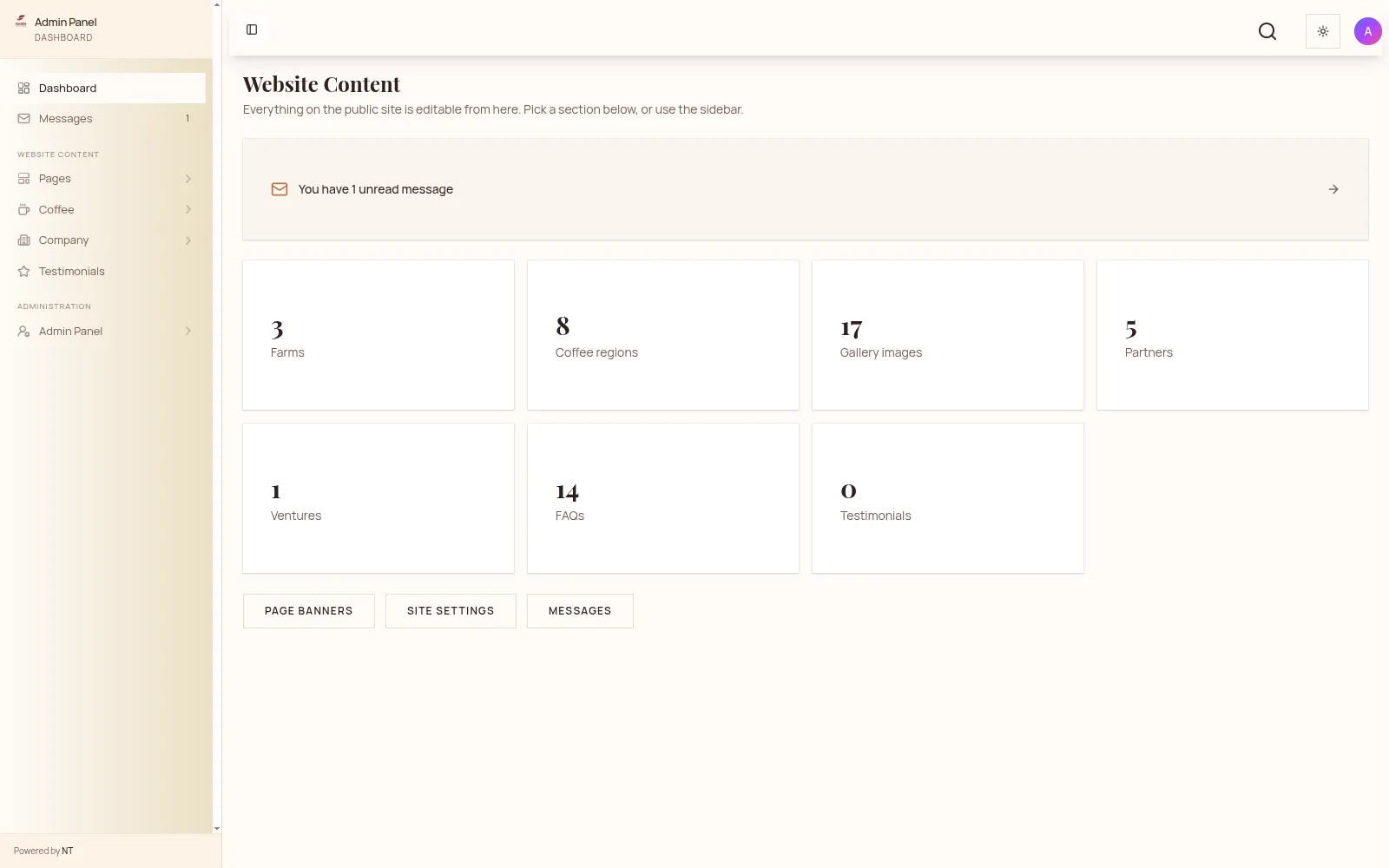1389x868 pixels.
Task: Open the purple user avatar menu
Action: click(1368, 31)
